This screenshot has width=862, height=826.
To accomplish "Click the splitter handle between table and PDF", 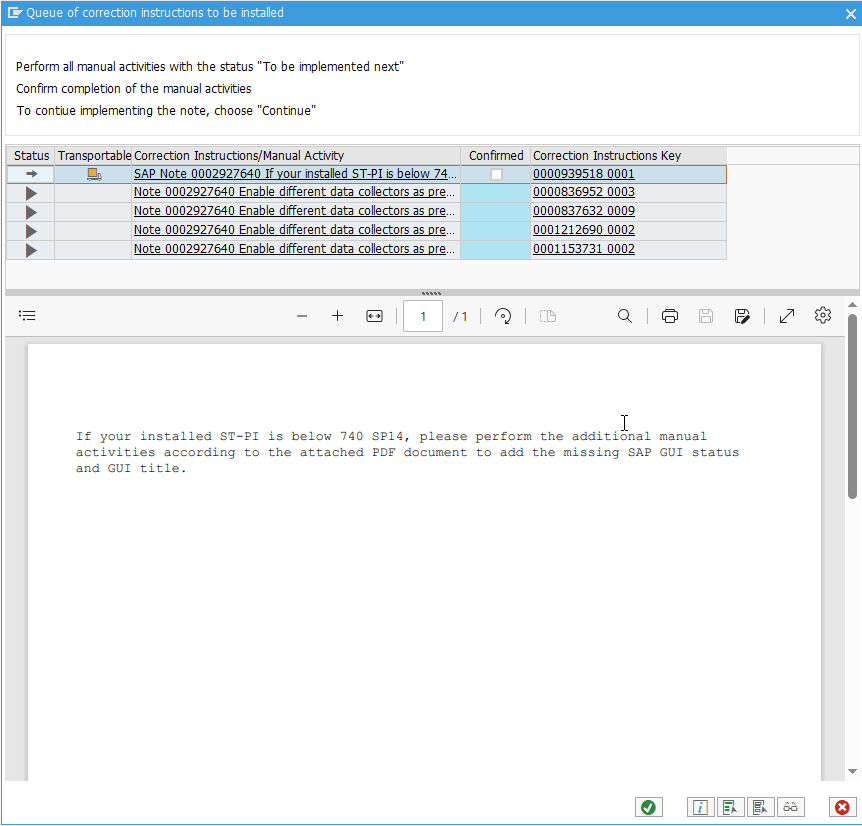I will (431, 293).
